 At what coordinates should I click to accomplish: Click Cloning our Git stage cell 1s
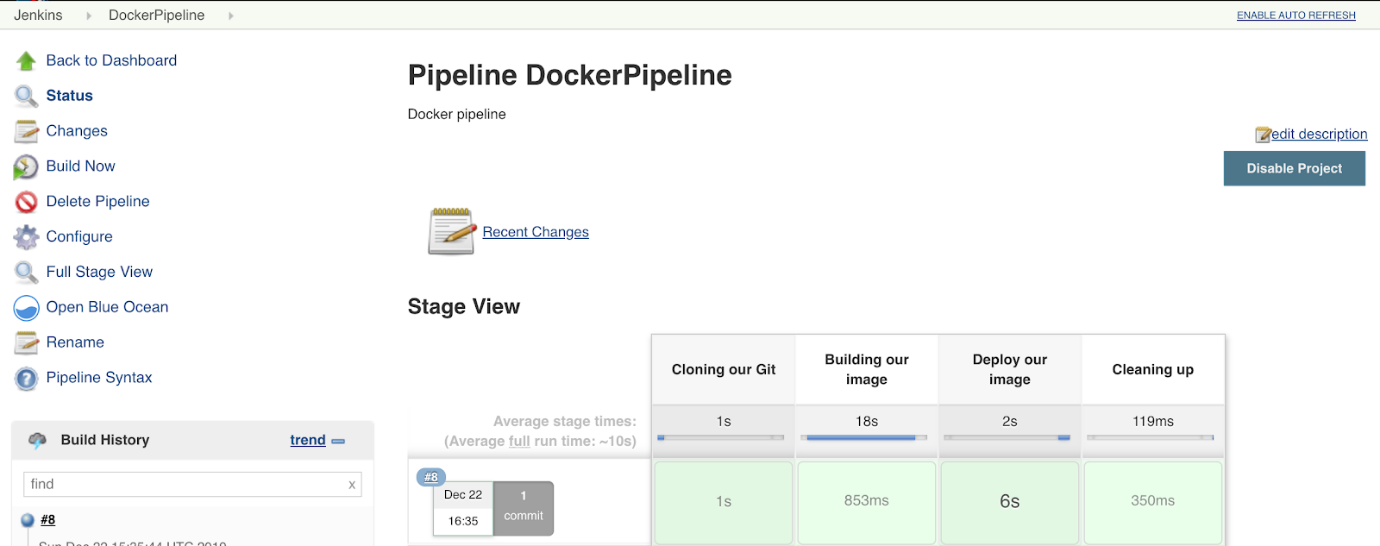click(x=723, y=501)
